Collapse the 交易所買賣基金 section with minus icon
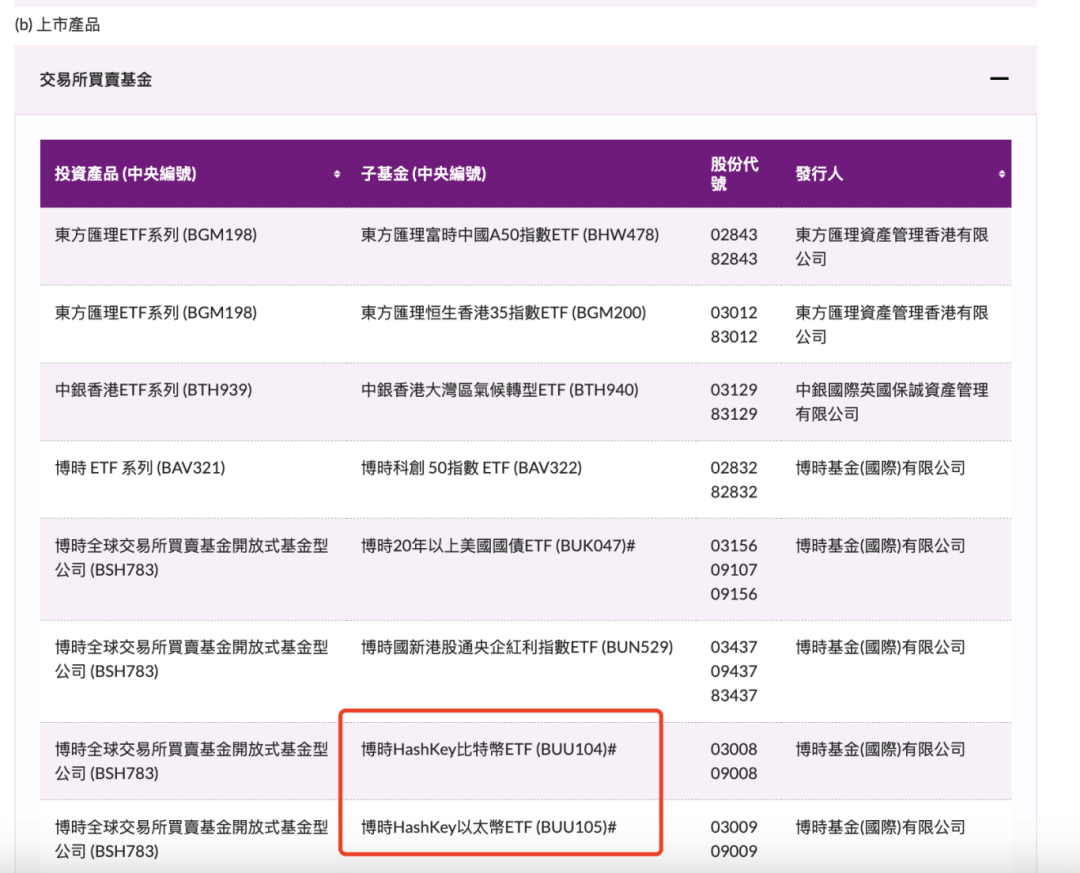This screenshot has height=873, width=1080. click(999, 79)
